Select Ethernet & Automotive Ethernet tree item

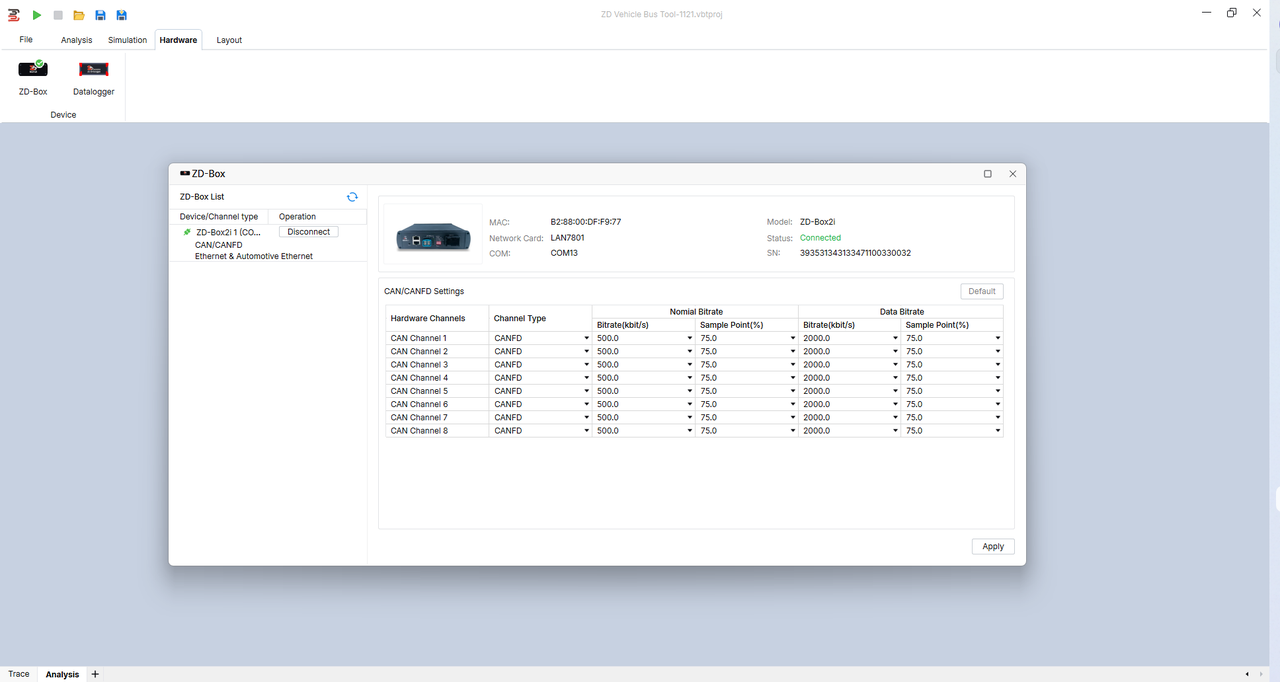coord(254,256)
